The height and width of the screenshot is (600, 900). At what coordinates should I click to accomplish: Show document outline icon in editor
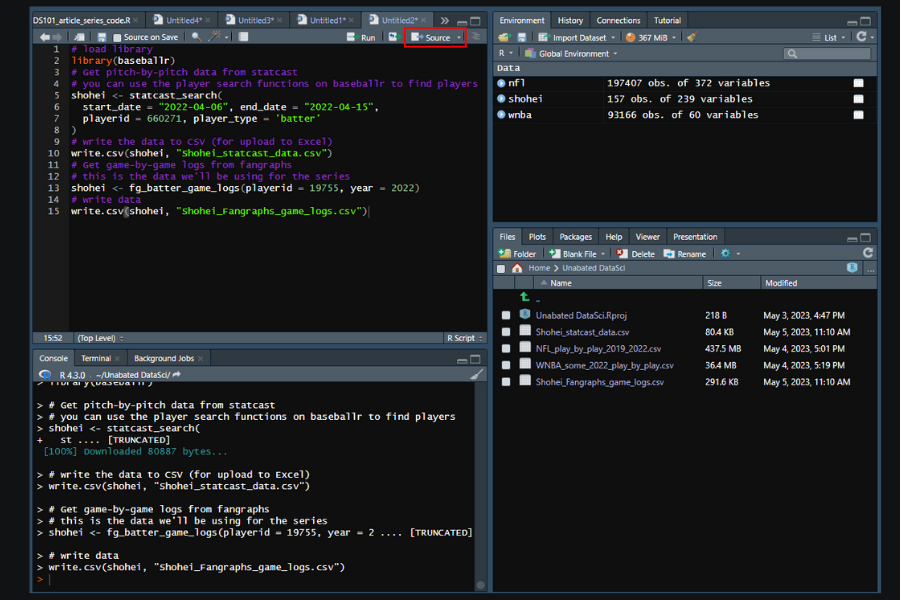tap(476, 37)
